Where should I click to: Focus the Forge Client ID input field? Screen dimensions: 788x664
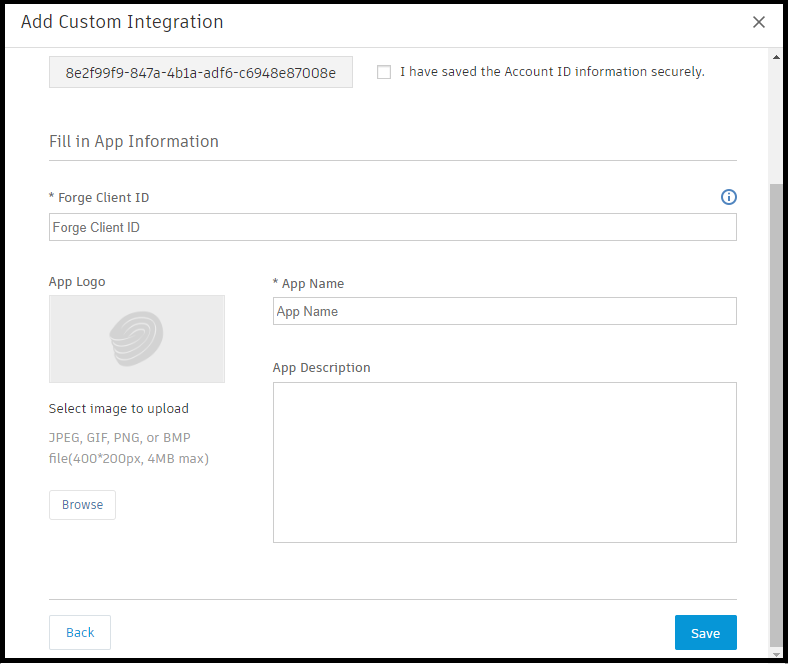(x=392, y=228)
